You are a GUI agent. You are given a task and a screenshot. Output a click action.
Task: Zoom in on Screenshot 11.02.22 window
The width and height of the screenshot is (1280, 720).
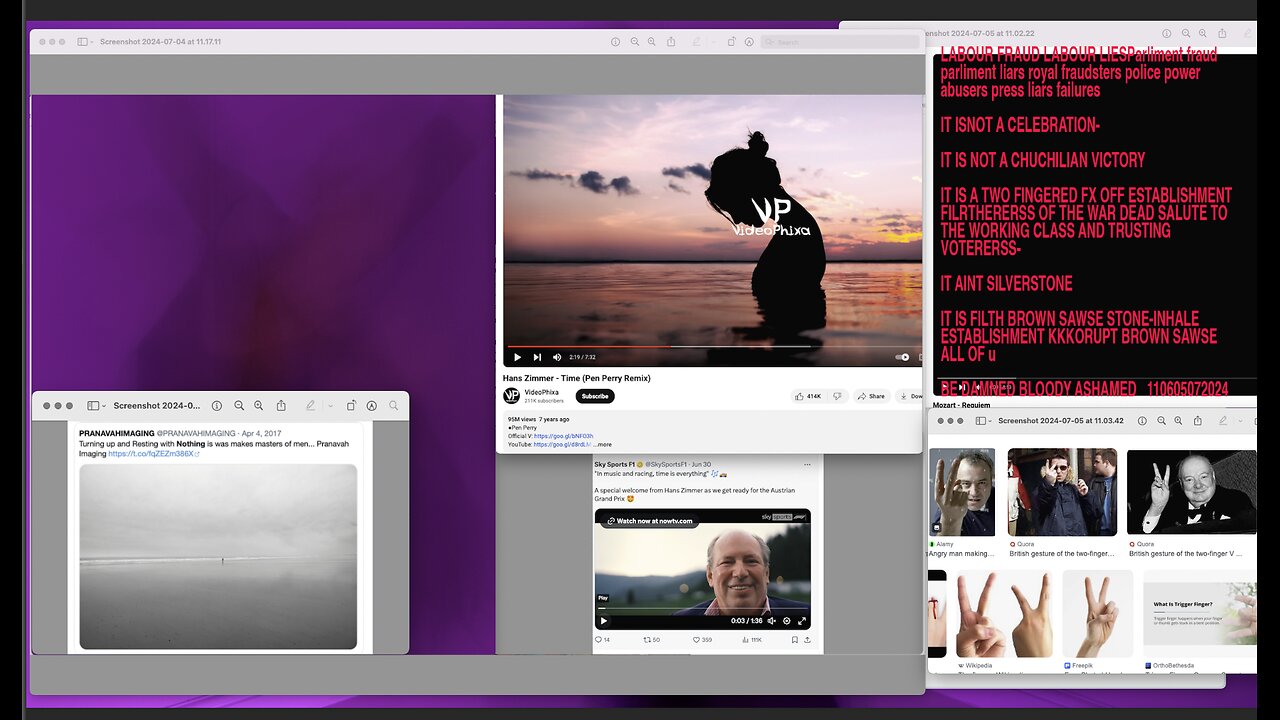[x=1204, y=33]
